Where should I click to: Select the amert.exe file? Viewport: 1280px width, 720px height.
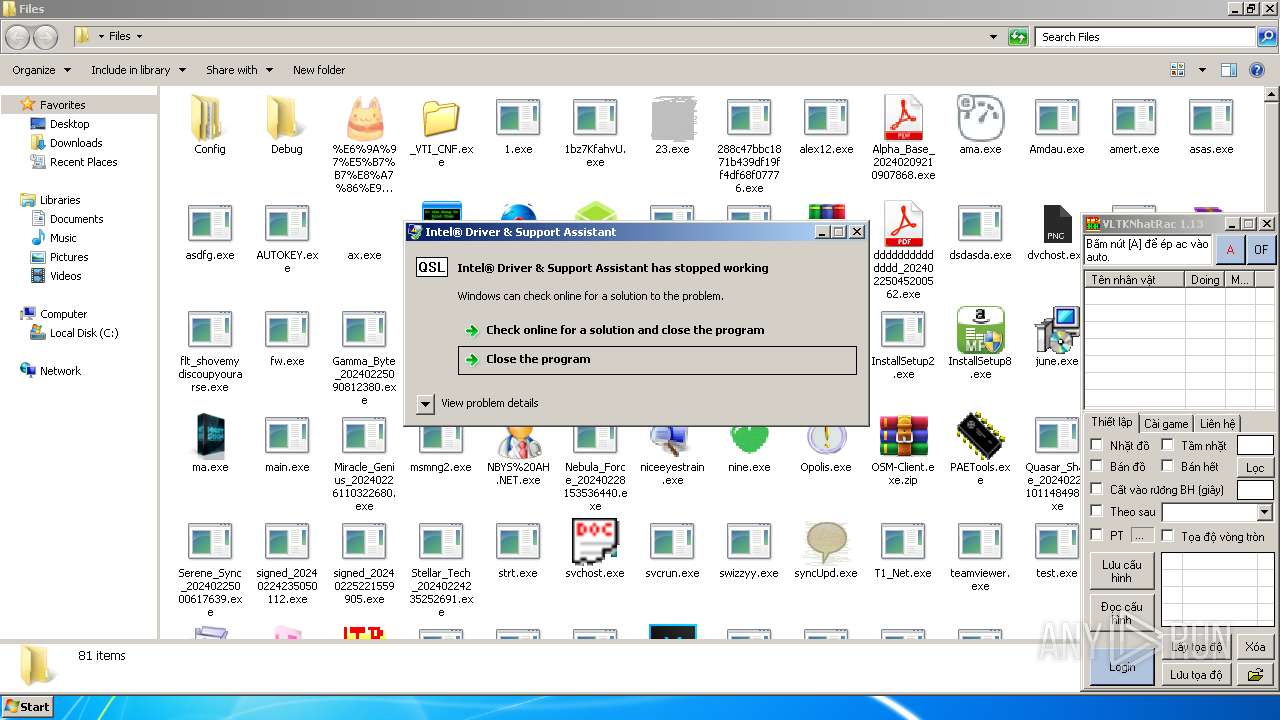pyautogui.click(x=1134, y=125)
